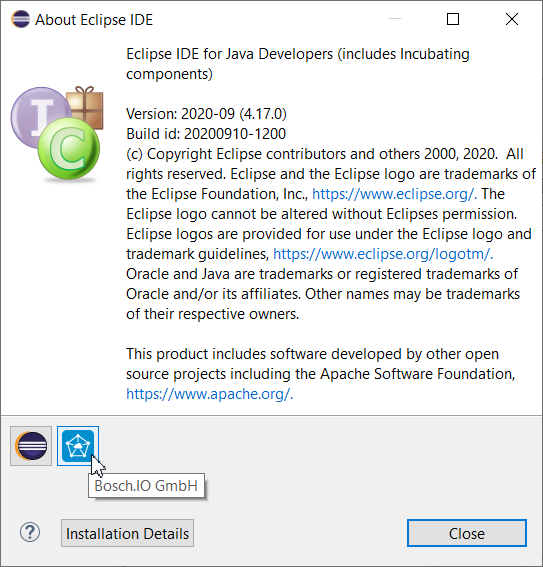Screen dimensions: 543x567
Task: Open Installation Details
Action: tap(127, 533)
